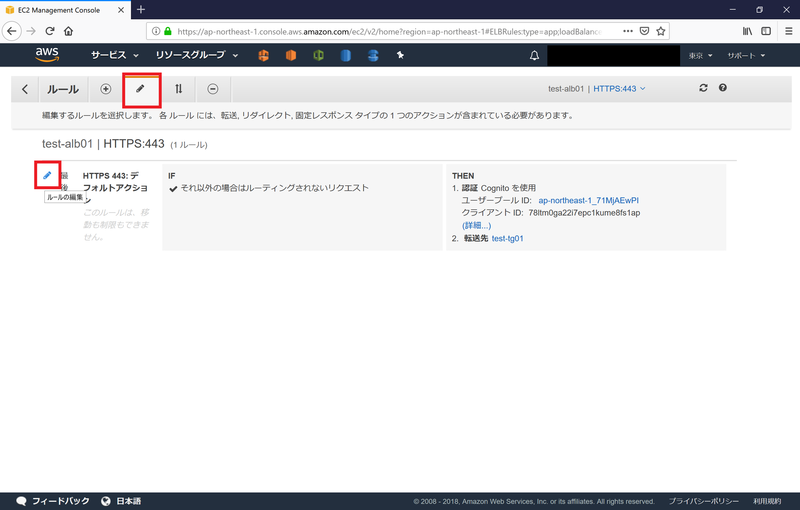Click the browser URL address field

[389, 32]
